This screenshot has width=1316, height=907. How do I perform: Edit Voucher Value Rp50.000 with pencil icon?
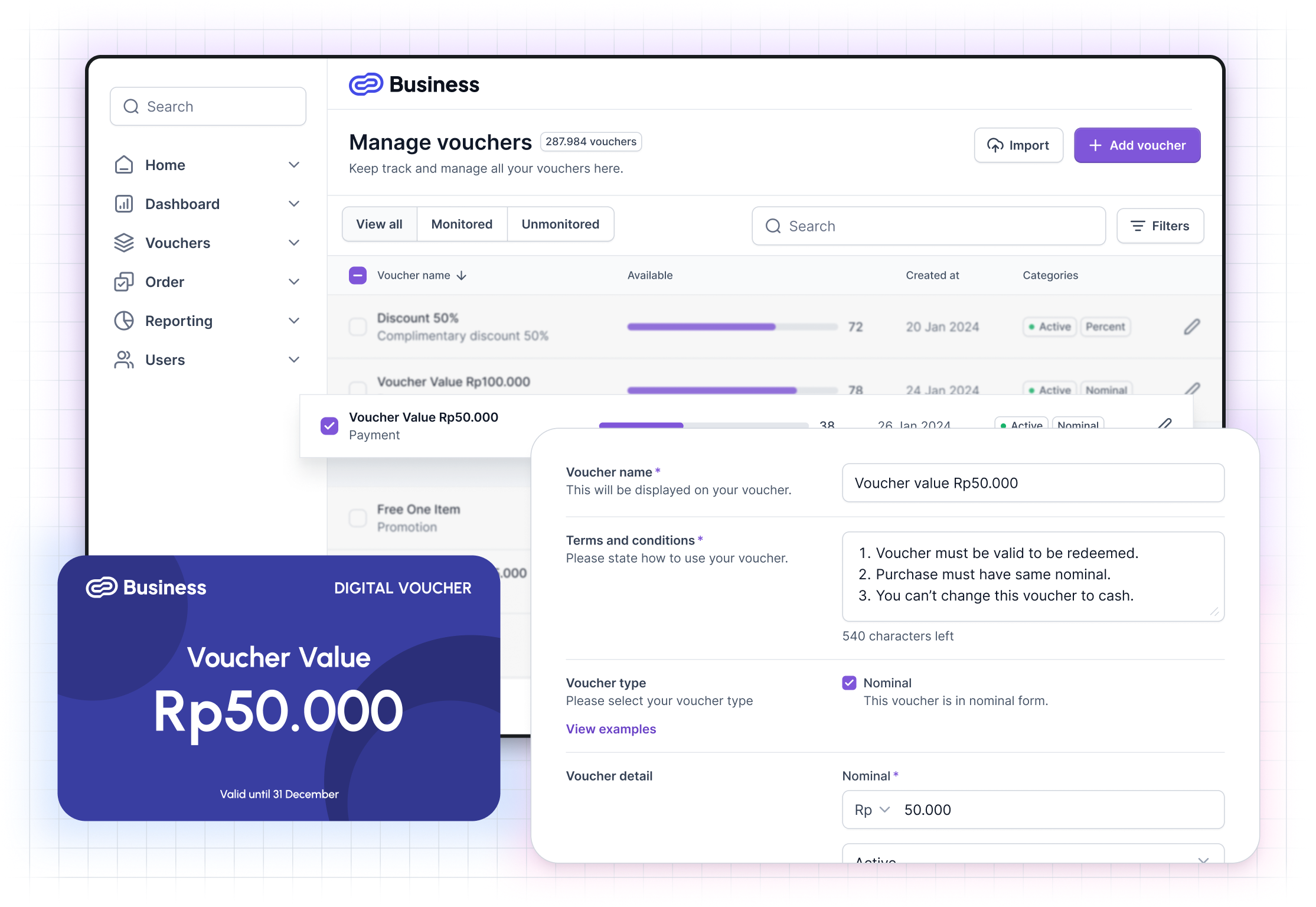pos(1165,423)
